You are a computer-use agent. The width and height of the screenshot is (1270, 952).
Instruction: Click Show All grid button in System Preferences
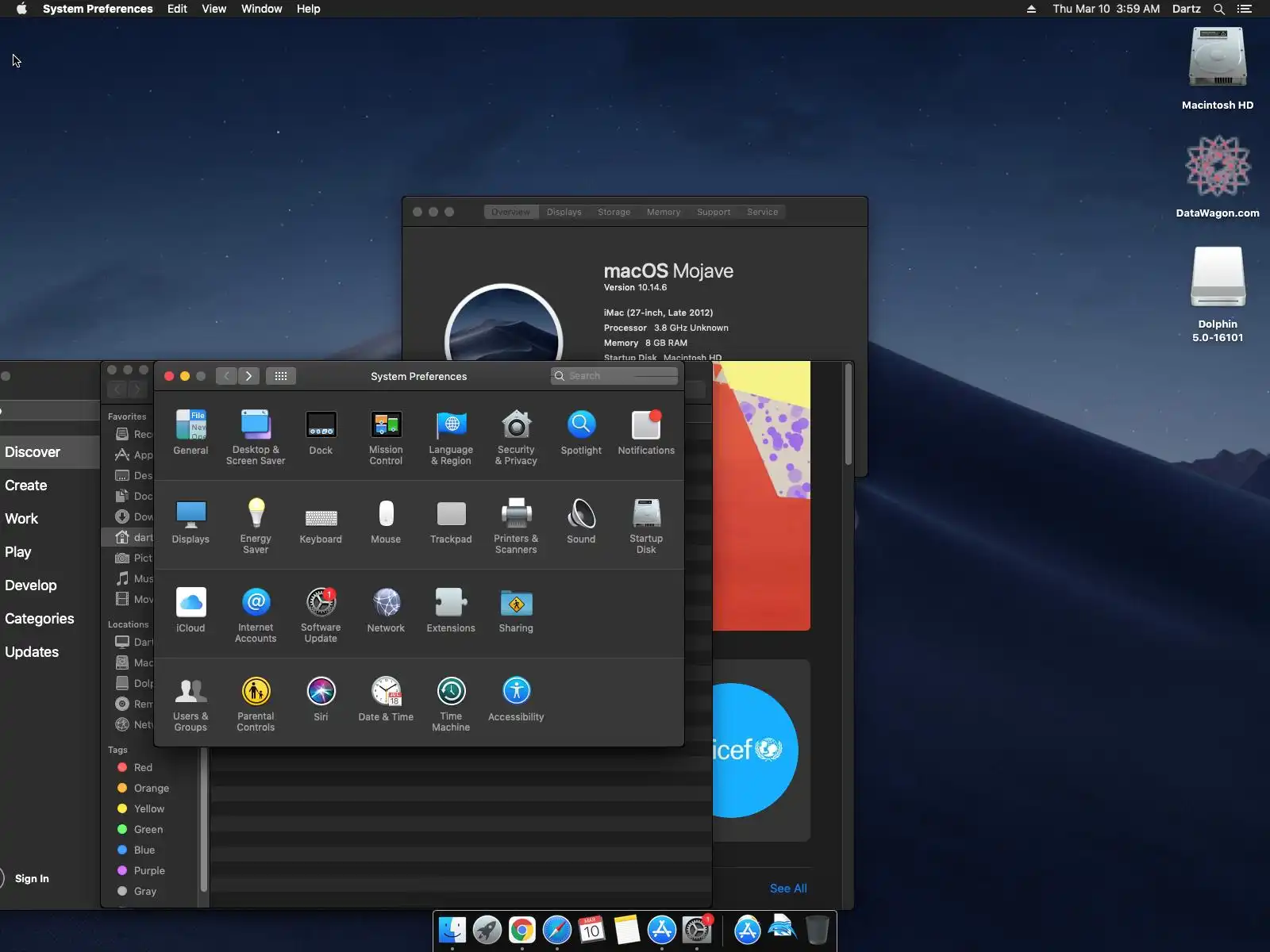click(x=281, y=376)
